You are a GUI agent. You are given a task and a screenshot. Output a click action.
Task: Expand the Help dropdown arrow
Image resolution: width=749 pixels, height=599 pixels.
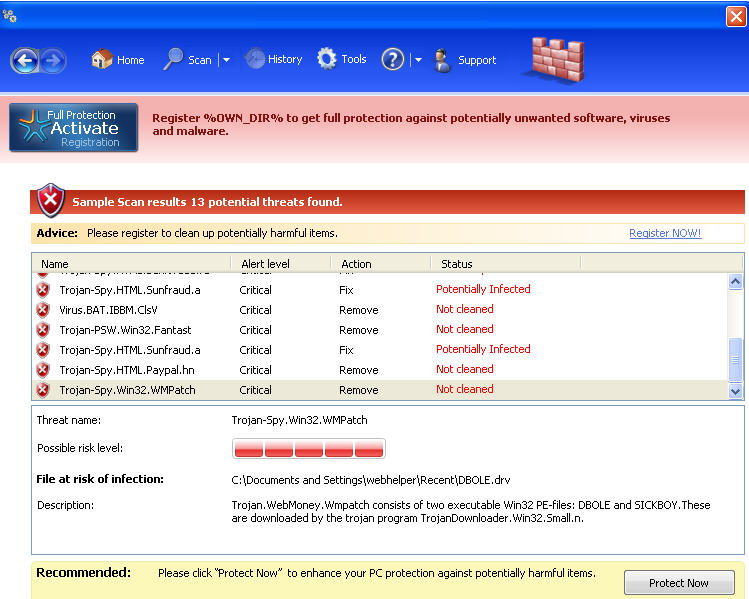418,60
